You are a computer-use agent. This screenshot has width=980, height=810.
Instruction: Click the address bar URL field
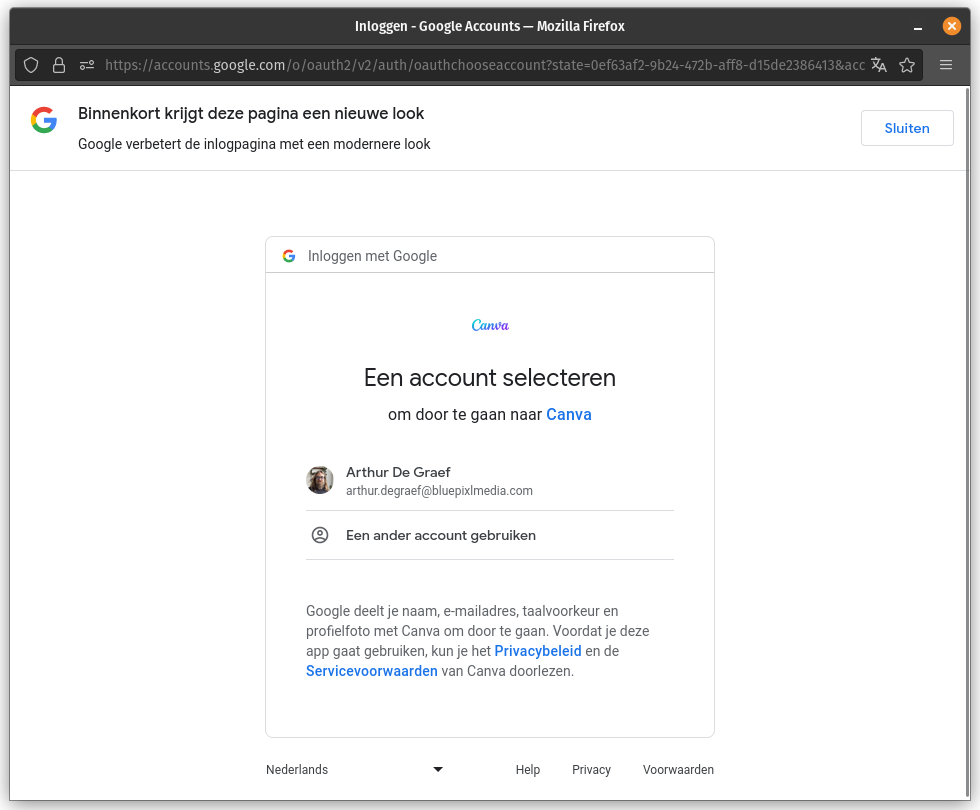[x=484, y=65]
